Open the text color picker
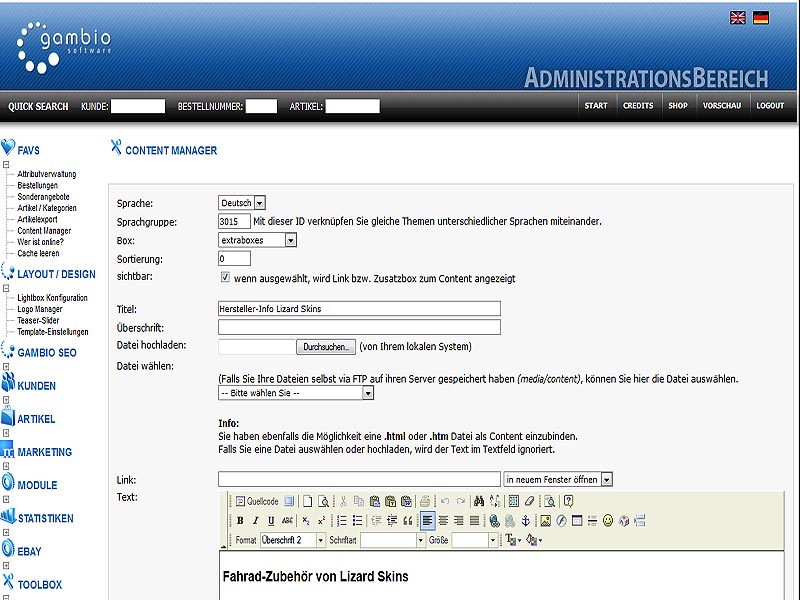This screenshot has width=800, height=600. (x=513, y=540)
